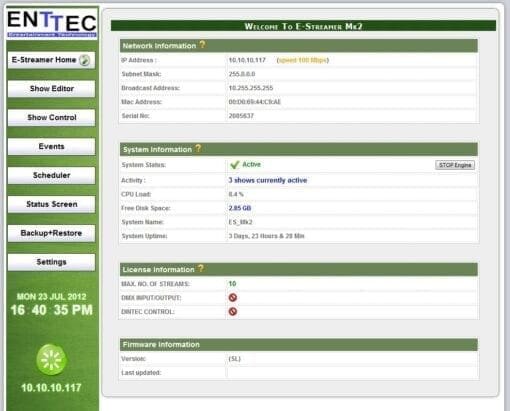Click the sidebar clock showing 16:40:35 PM
Screen dimensions: 510x411
coord(51,310)
